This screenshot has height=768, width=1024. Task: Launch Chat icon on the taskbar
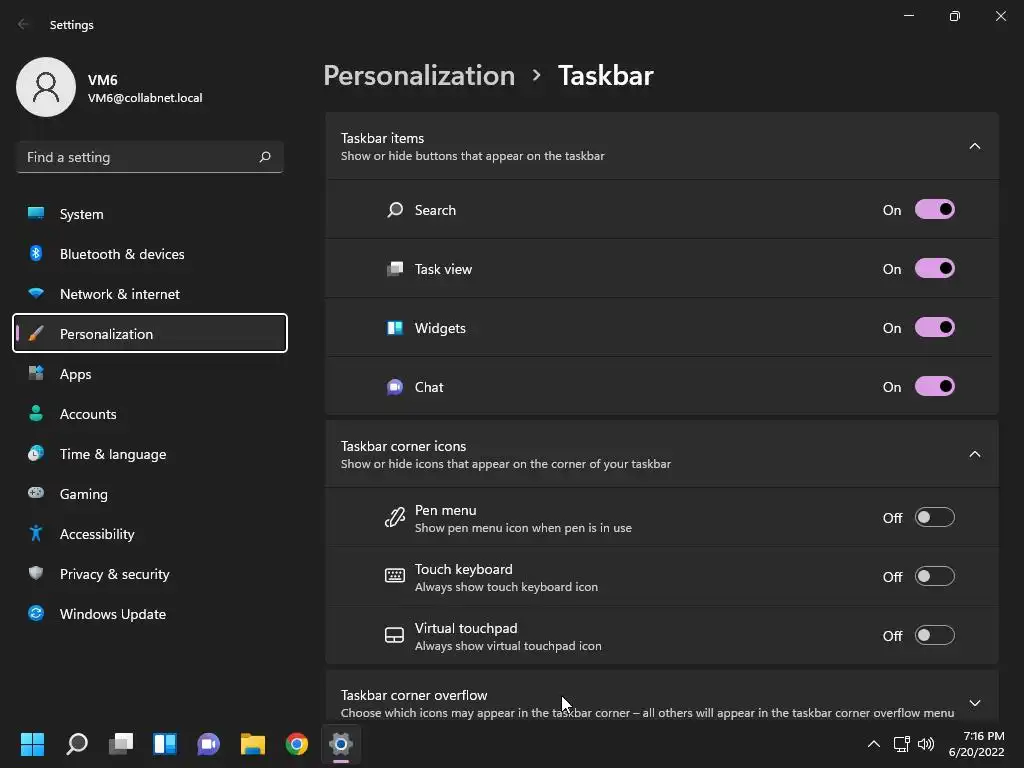209,744
